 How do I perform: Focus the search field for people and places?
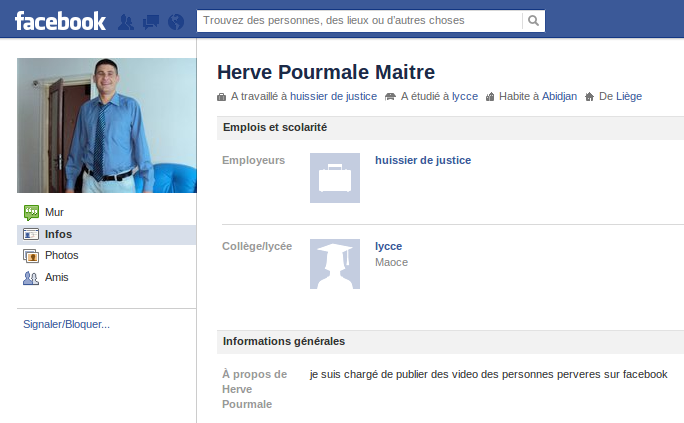tap(360, 20)
